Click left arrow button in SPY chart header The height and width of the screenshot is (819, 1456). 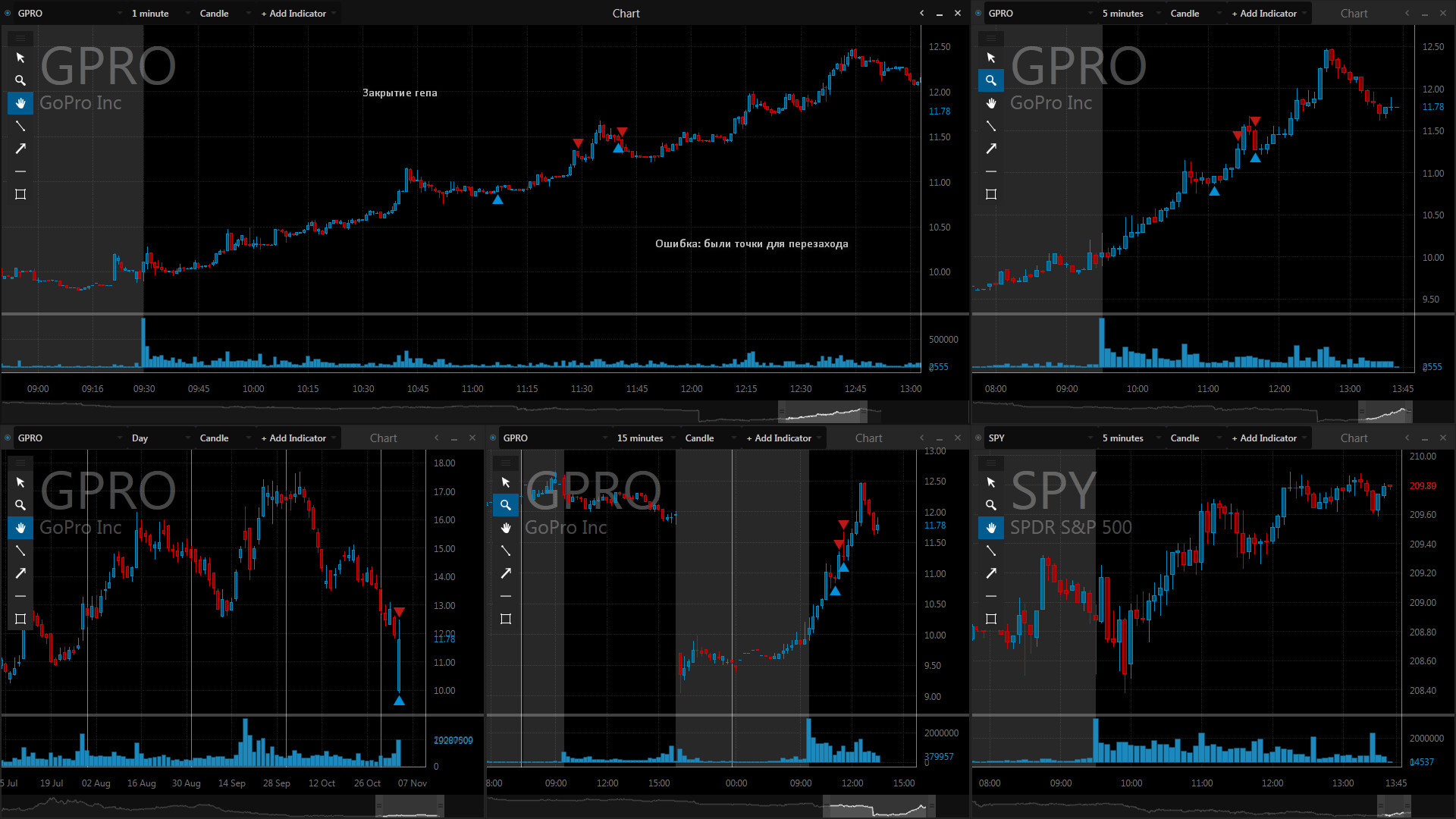point(1407,438)
